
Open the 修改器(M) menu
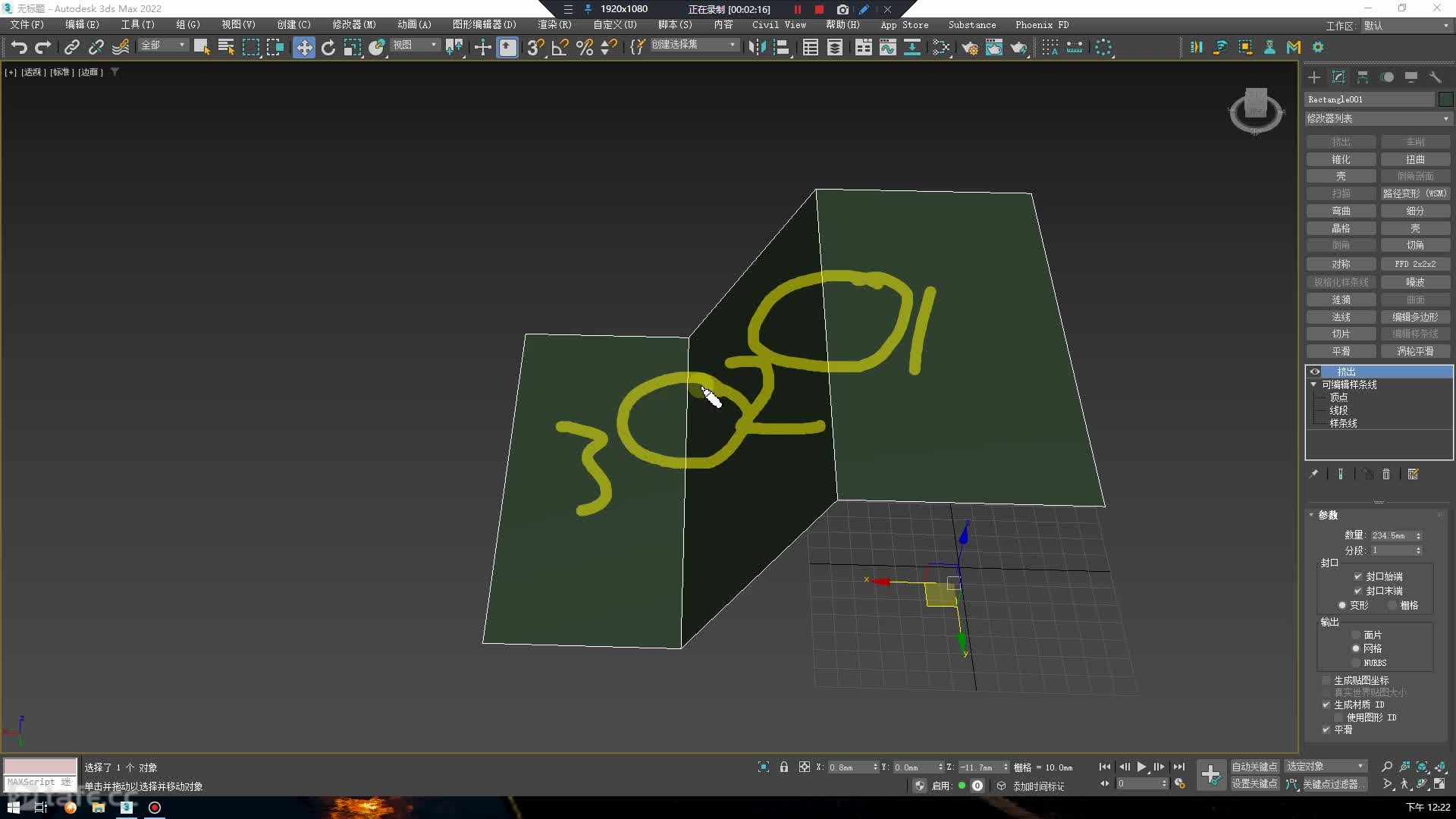pos(354,25)
